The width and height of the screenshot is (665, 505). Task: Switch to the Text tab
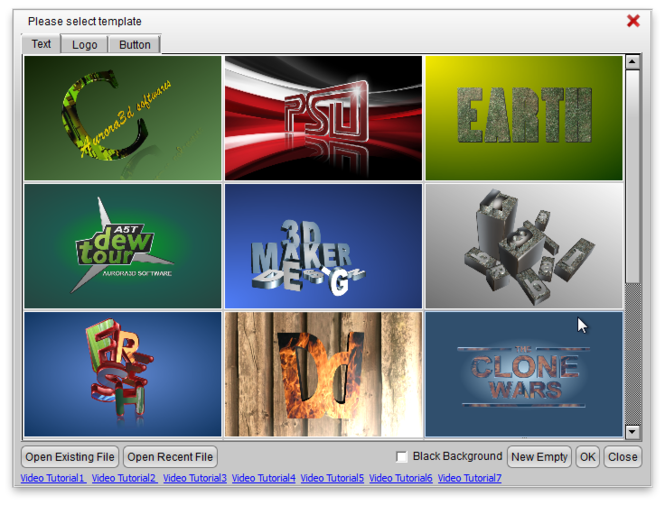click(41, 44)
